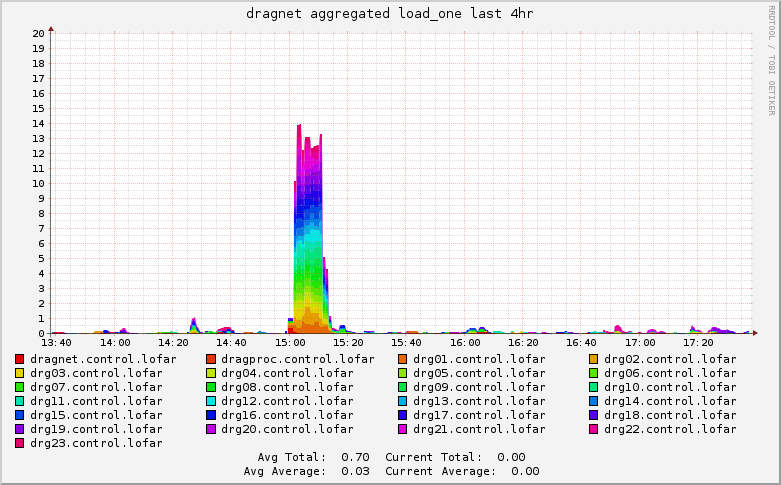Click the y-axis value 20
Screen dimensions: 781x485
pos(38,33)
